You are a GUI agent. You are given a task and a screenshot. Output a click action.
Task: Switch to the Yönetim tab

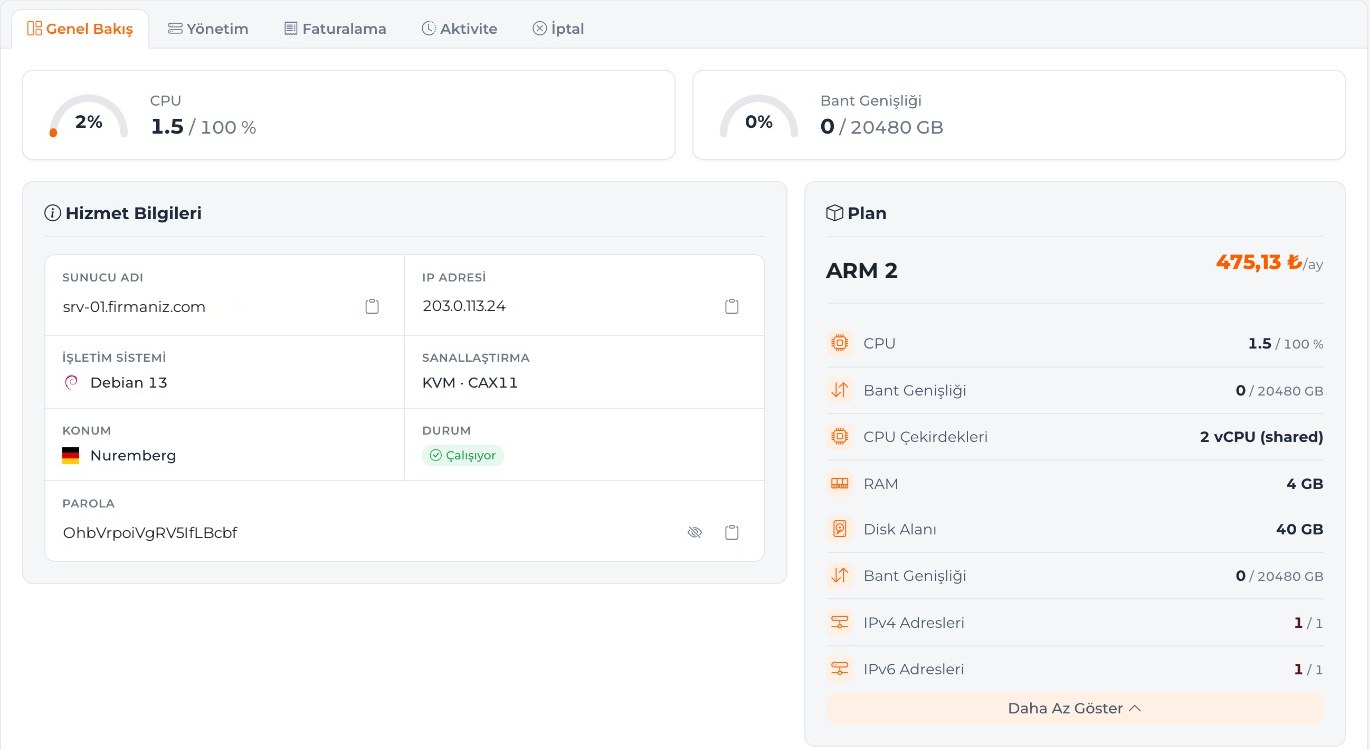208,29
